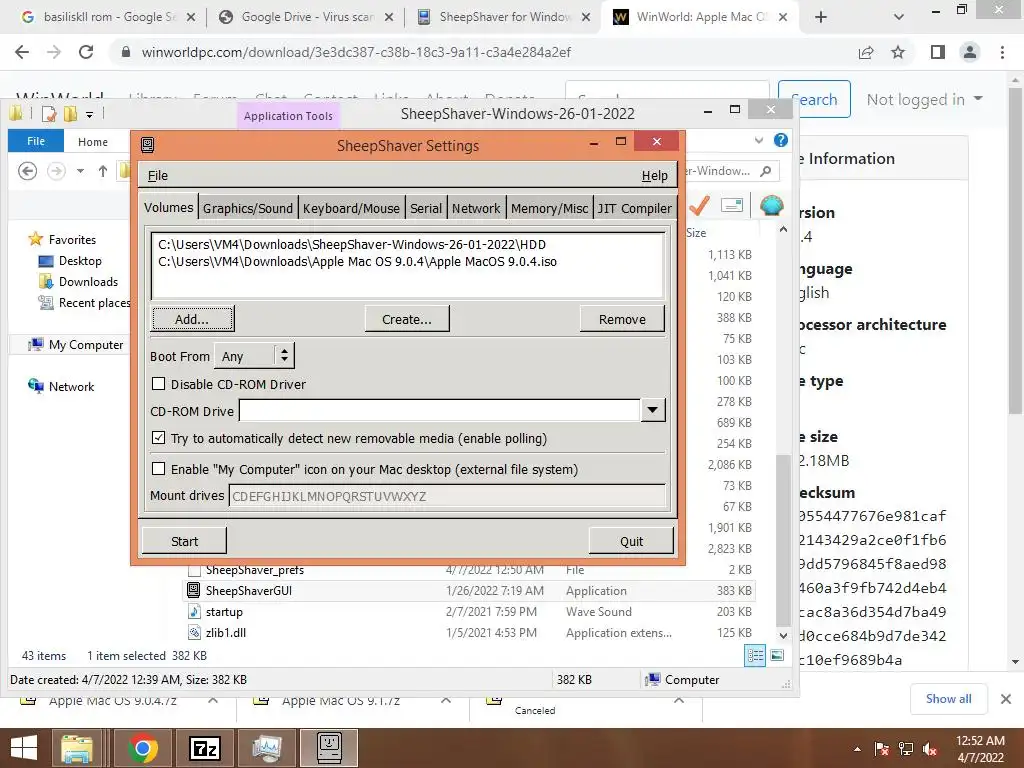Toggle Disable CD-ROM Driver checkbox
Screen dimensions: 1024x768
[x=158, y=384]
